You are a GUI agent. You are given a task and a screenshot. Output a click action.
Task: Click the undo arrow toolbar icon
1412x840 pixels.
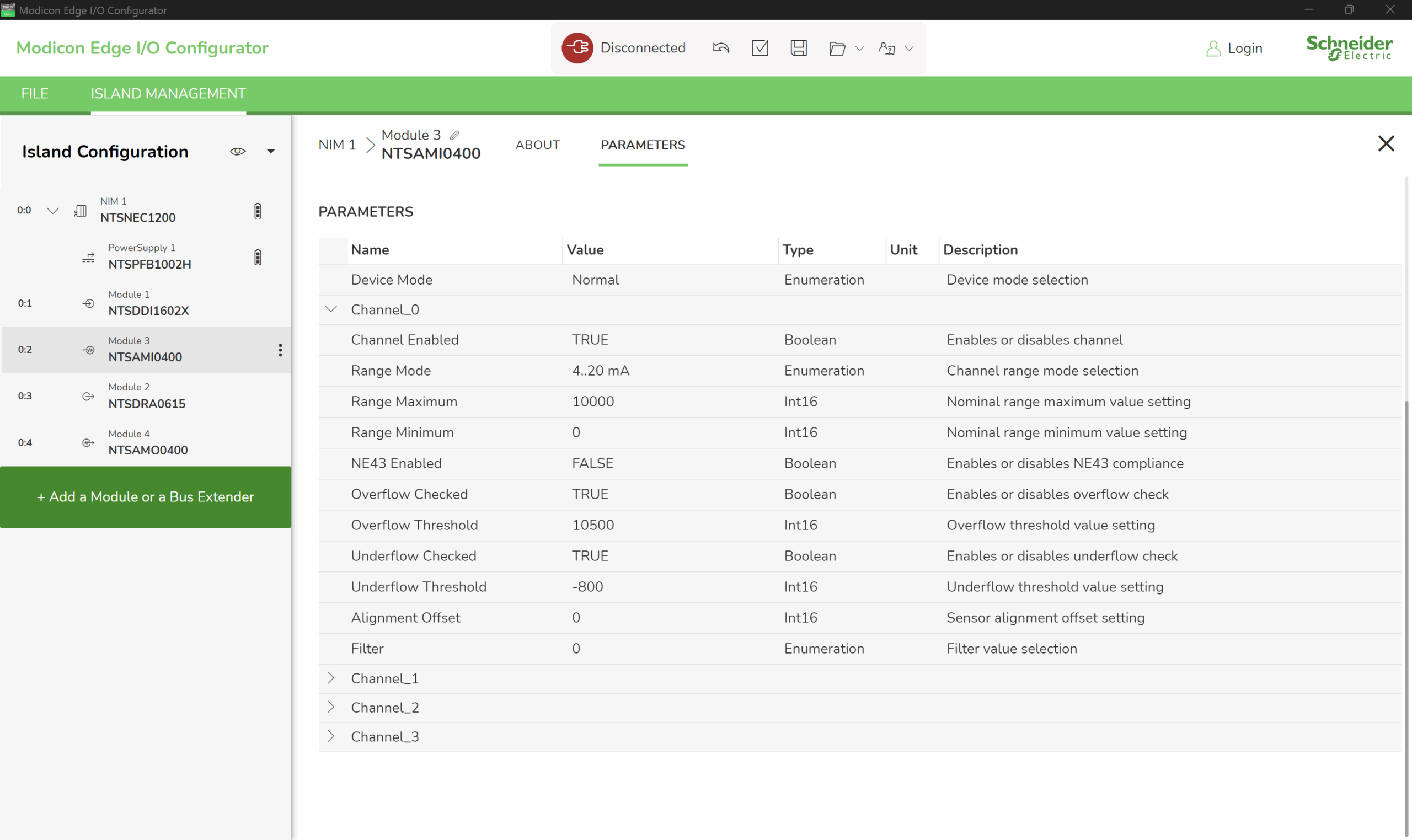coord(720,48)
